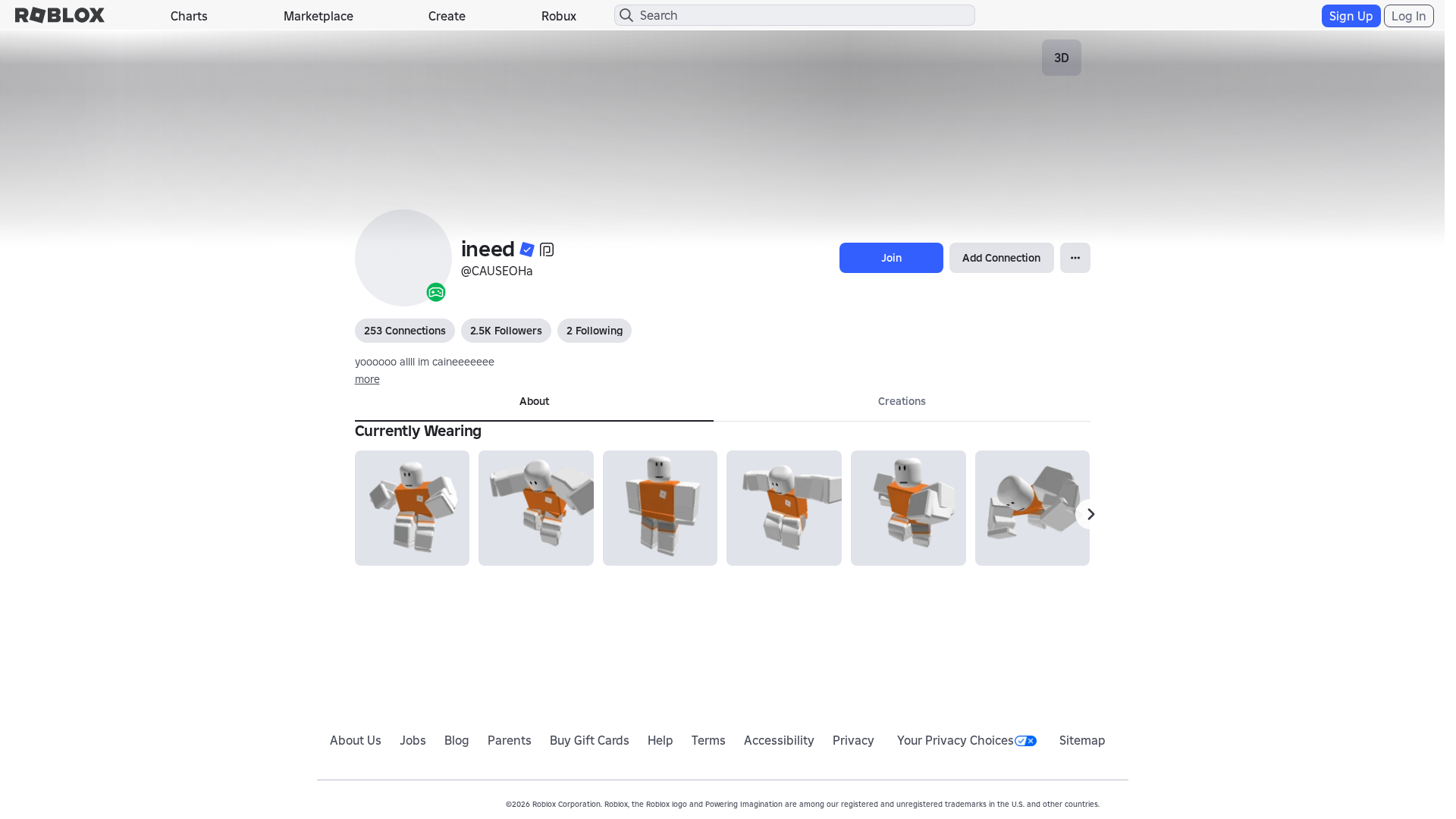Click the privacy choices toggle icon in the footer

click(1025, 741)
